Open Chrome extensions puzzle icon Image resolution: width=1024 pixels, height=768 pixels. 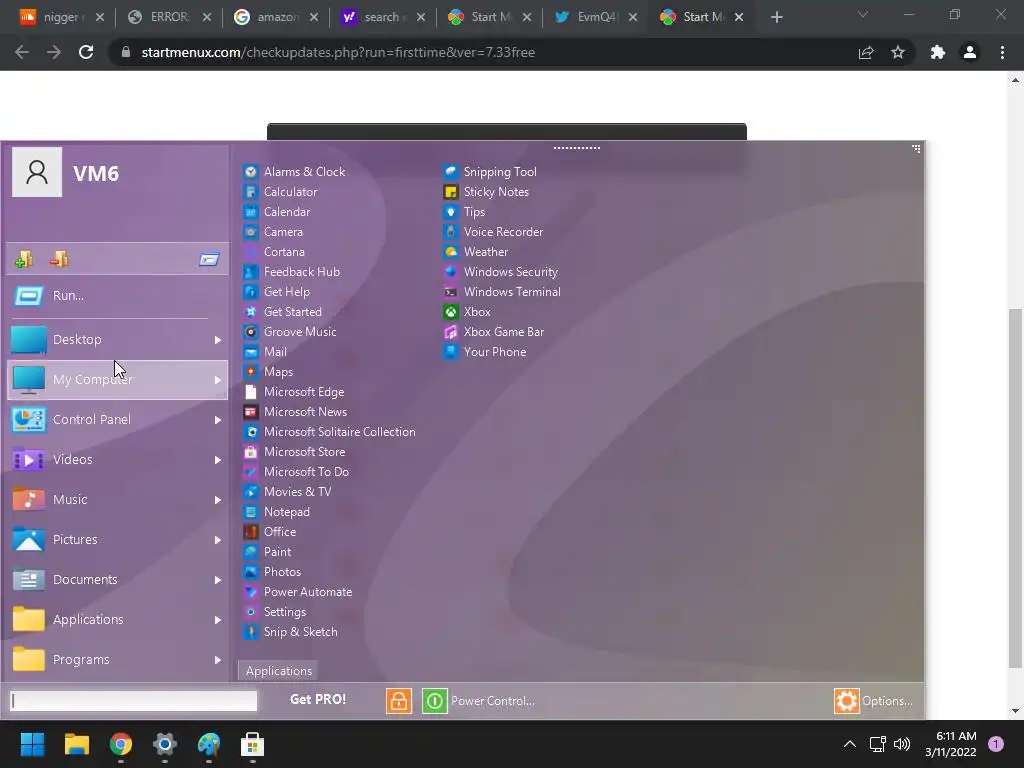click(x=938, y=52)
